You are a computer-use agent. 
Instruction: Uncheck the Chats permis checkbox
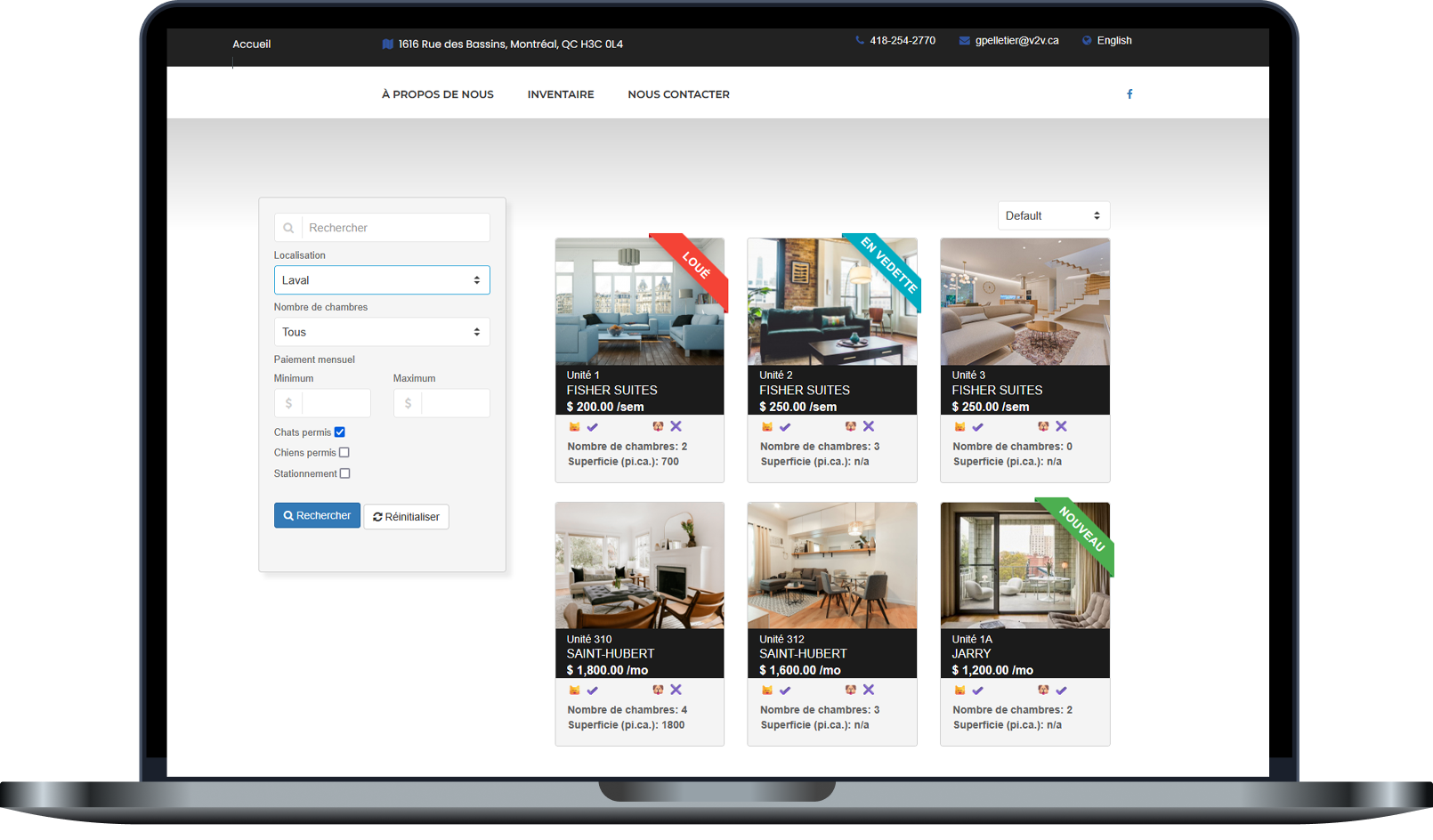(x=339, y=432)
